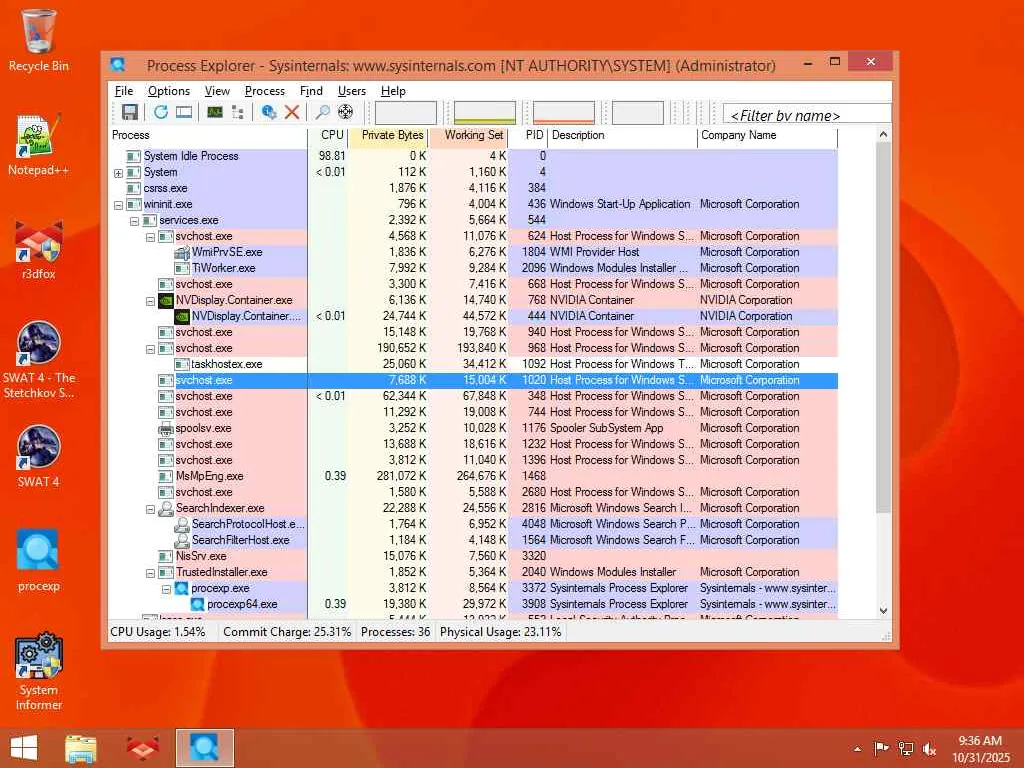Viewport: 1024px width, 768px height.
Task: Toggle the Show Process Tree icon
Action: click(238, 112)
